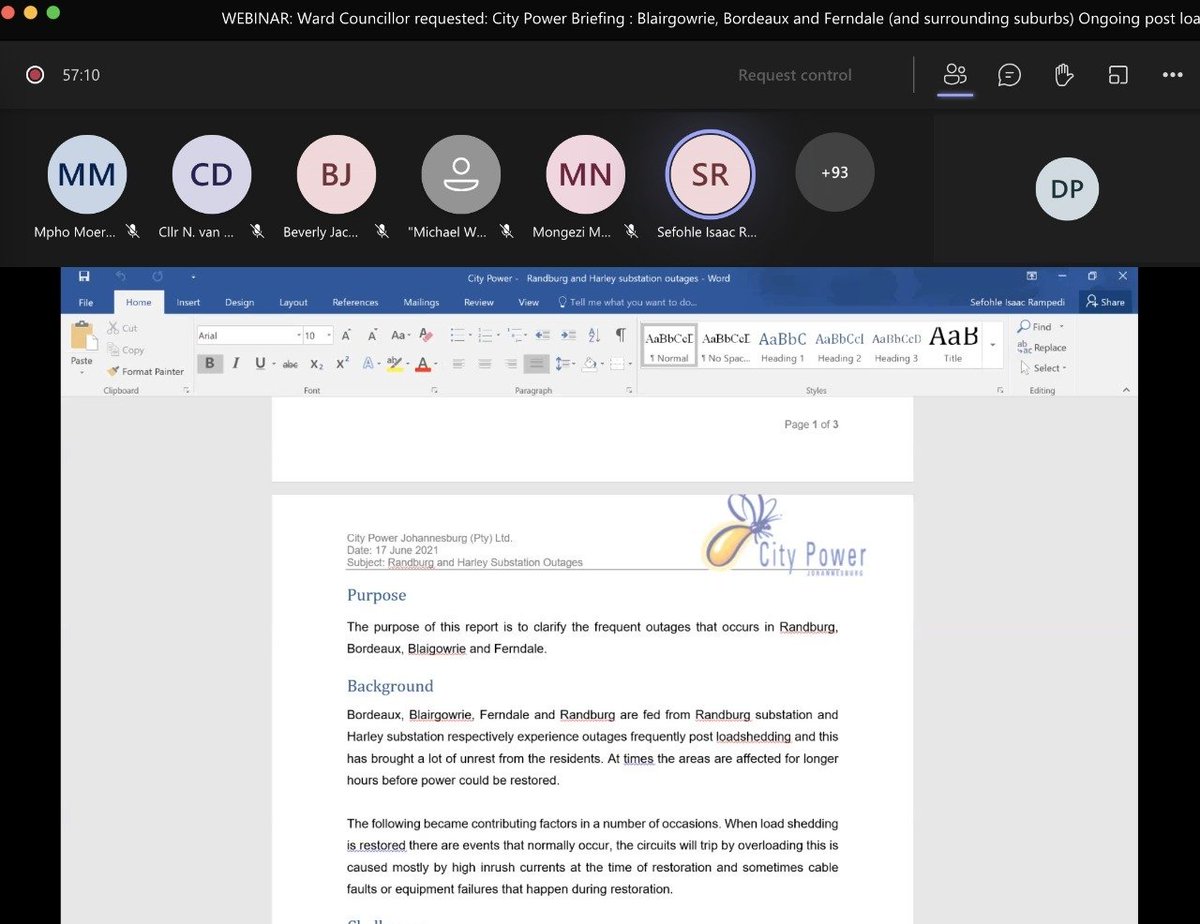Toggle Center paragraph alignment
The image size is (1200, 924).
click(x=485, y=364)
